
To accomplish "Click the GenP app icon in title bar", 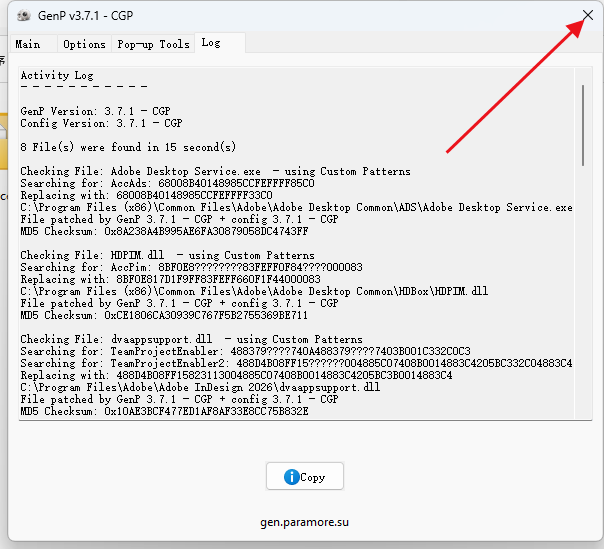I will tap(24, 16).
